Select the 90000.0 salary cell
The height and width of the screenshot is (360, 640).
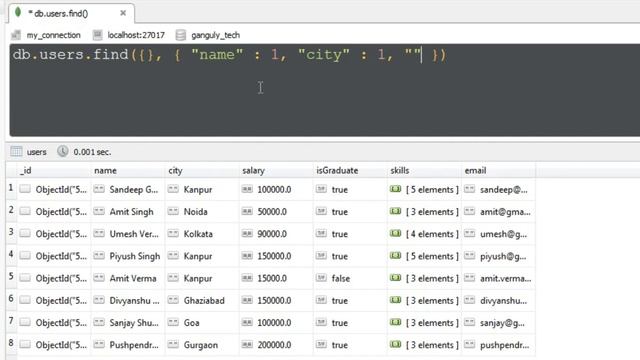(x=276, y=234)
